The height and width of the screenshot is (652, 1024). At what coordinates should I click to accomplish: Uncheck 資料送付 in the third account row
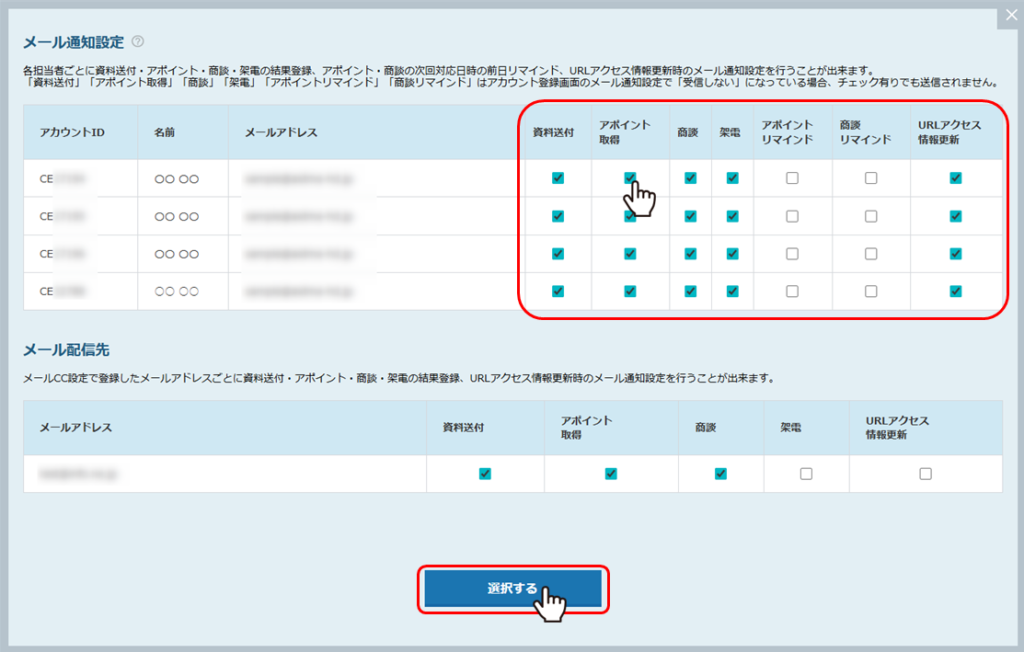(x=558, y=254)
